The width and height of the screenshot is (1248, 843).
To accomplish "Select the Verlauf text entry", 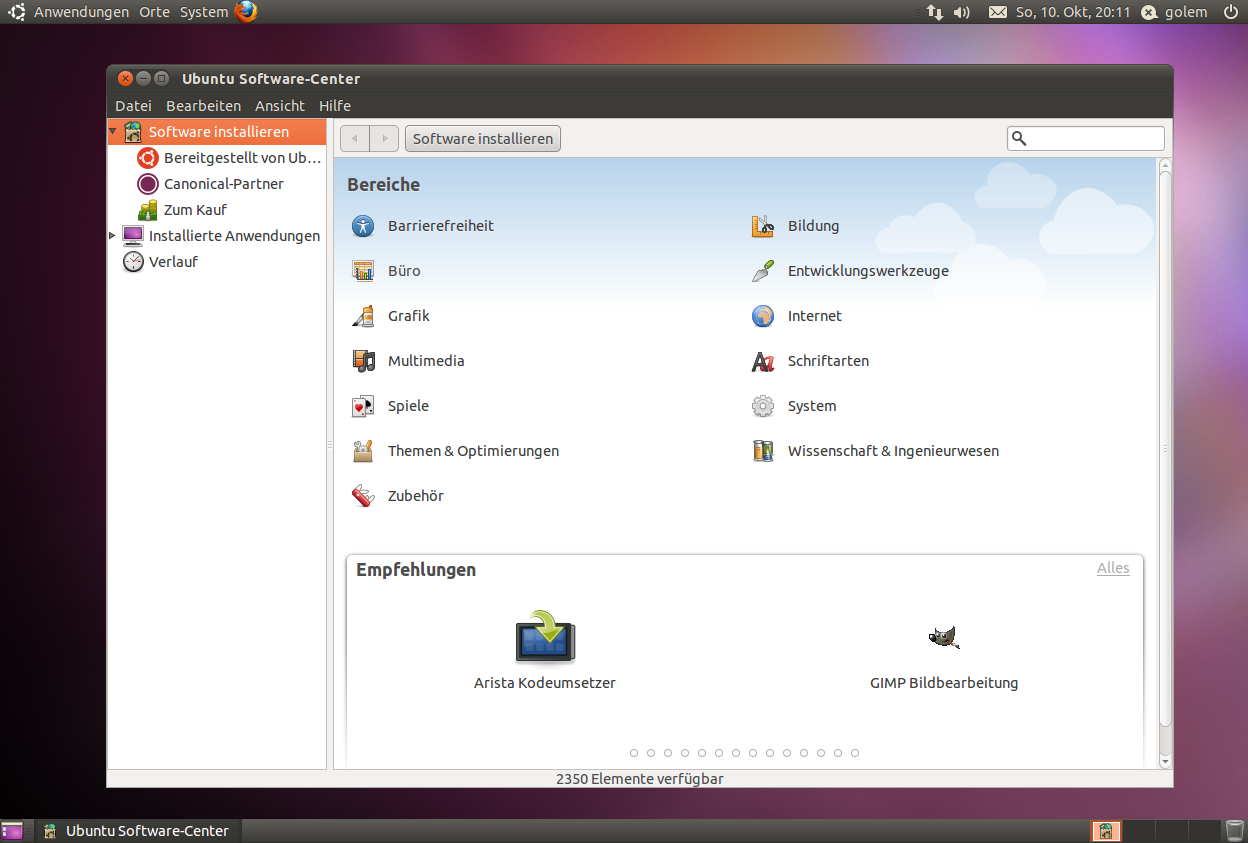I will tap(173, 262).
